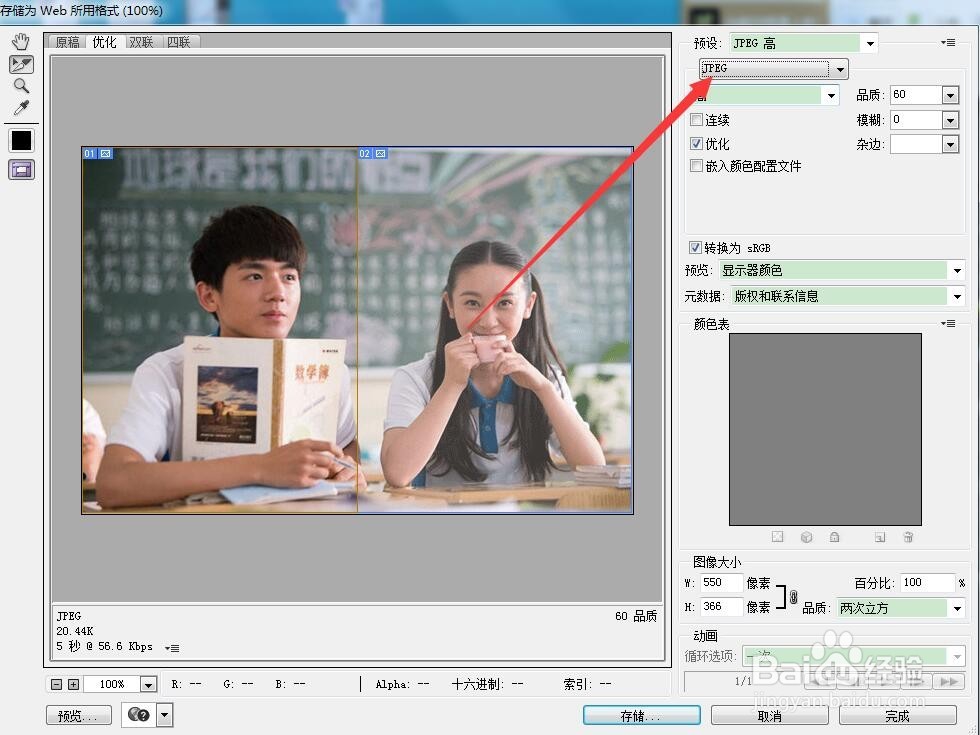Toggle the 优化 (Optimized) checkbox
The image size is (980, 735).
pos(696,143)
